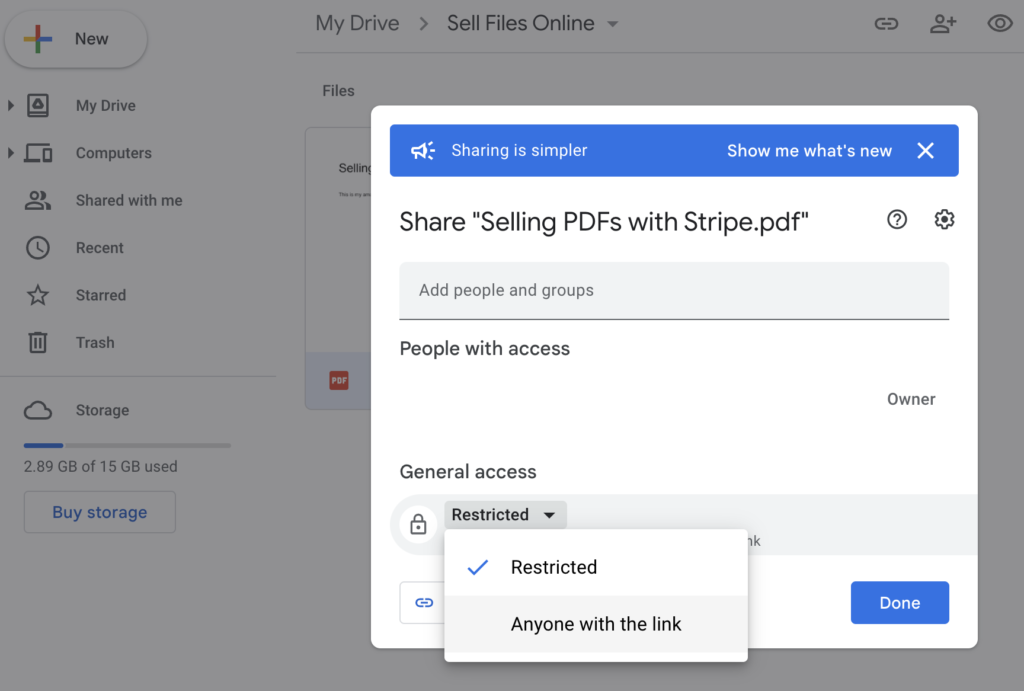Expand the Computers tree arrow

(10, 153)
